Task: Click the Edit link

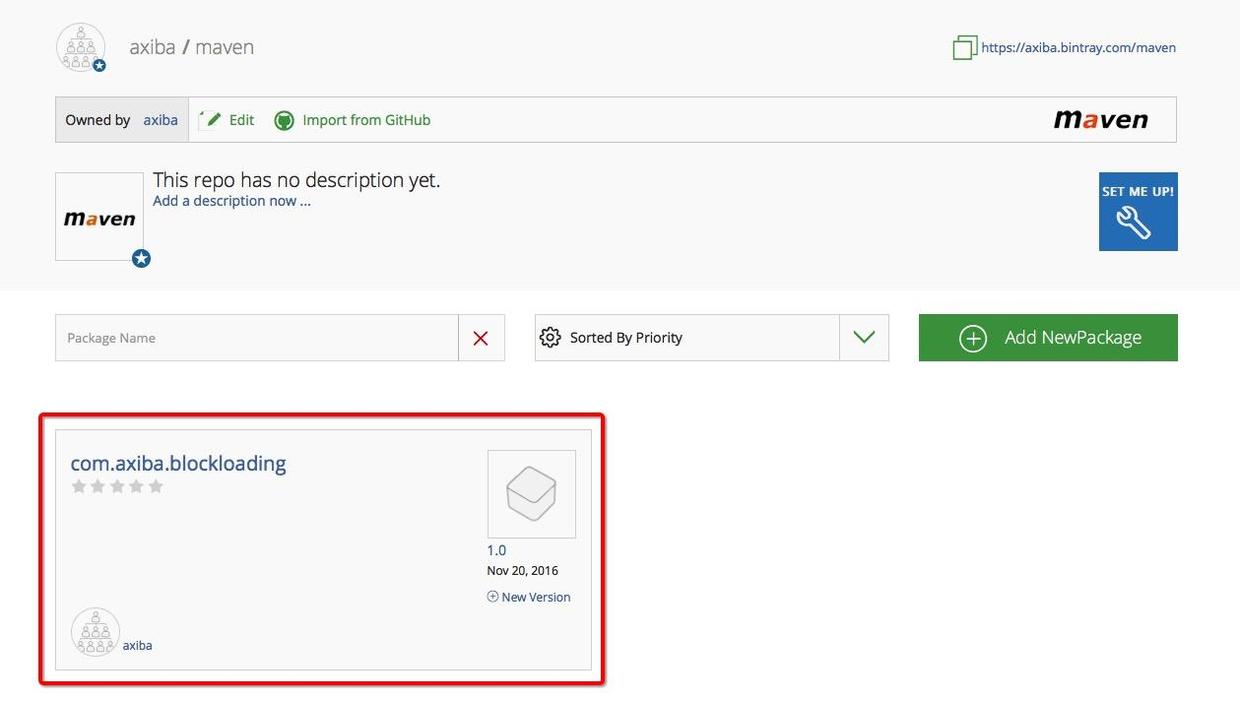Action: coord(241,120)
